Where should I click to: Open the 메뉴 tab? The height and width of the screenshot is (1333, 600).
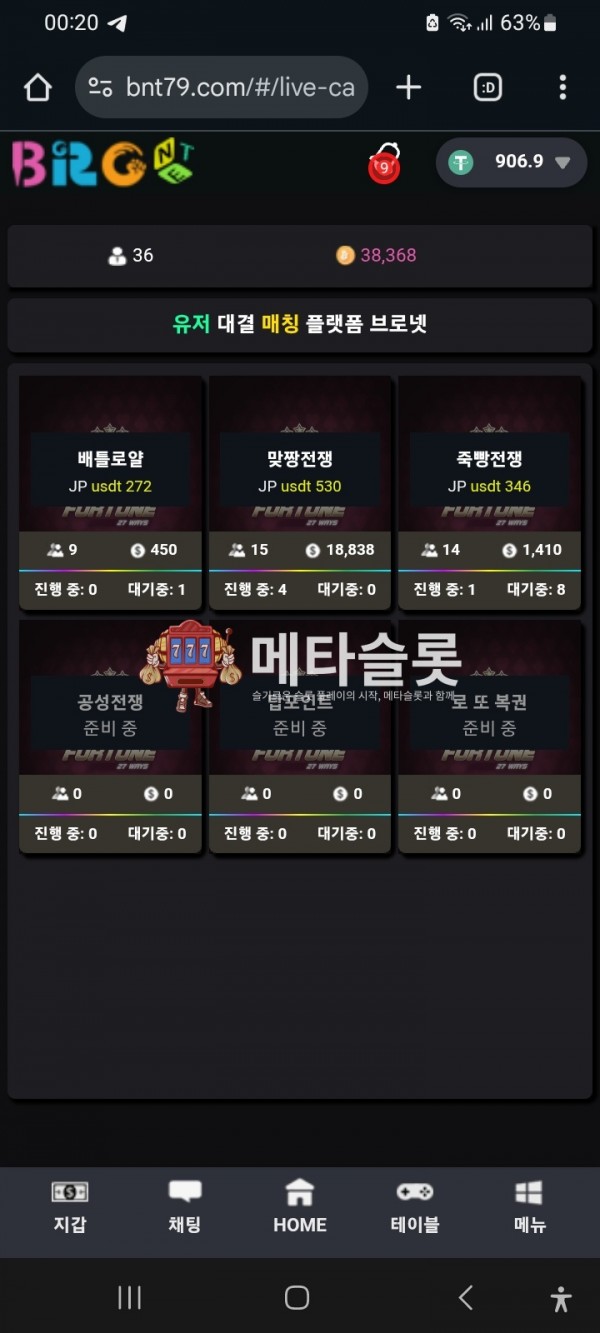(x=529, y=1207)
